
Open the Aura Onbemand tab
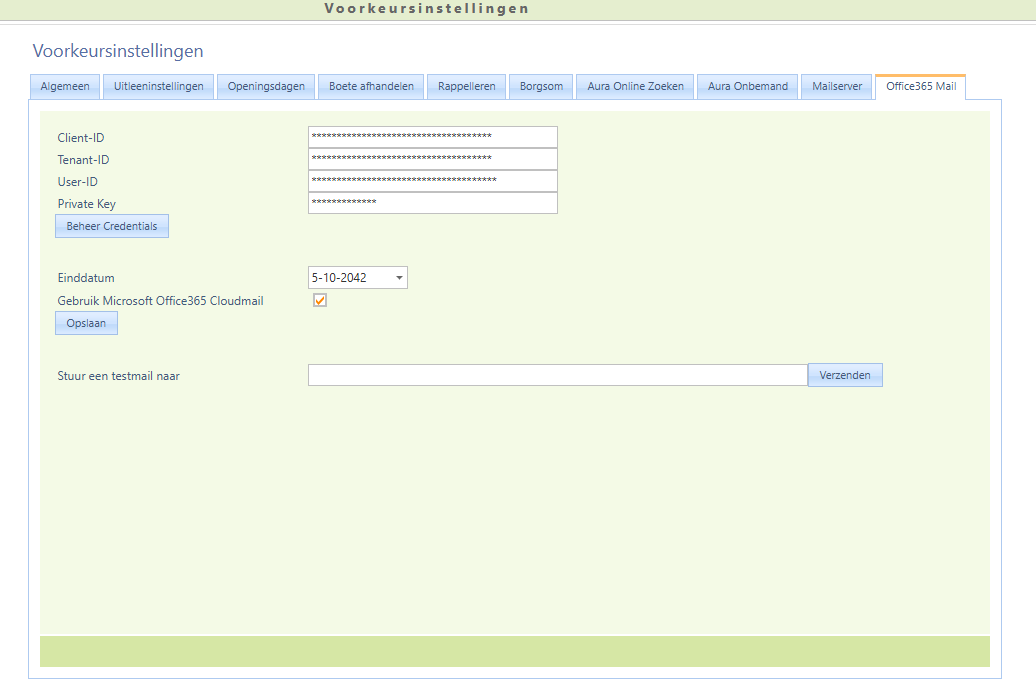[747, 86]
